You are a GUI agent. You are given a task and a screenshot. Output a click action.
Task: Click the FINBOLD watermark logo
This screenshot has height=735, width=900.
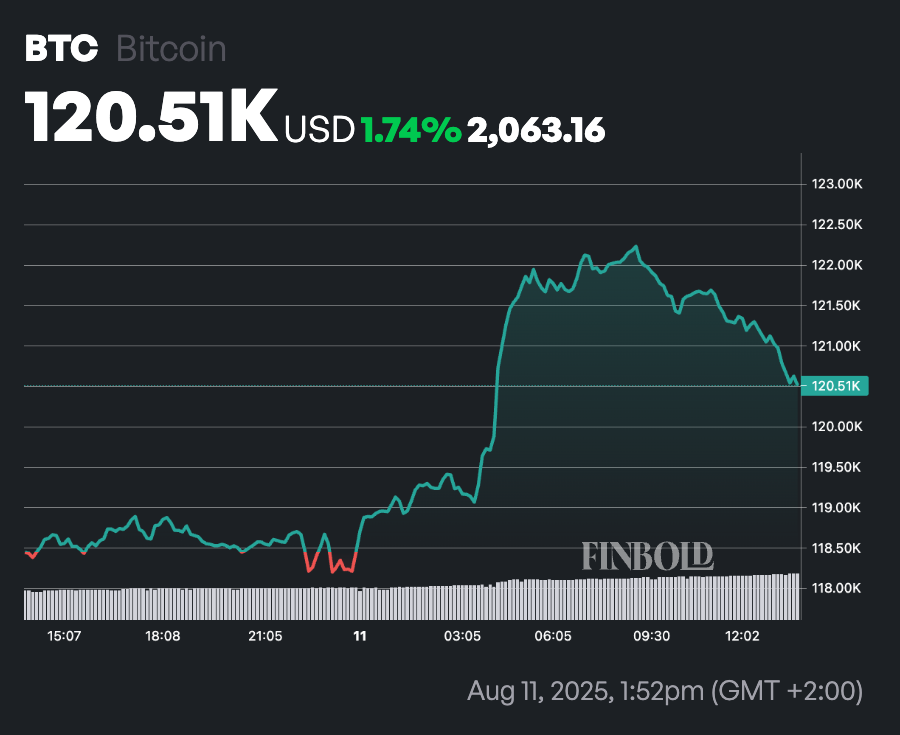[x=647, y=556]
